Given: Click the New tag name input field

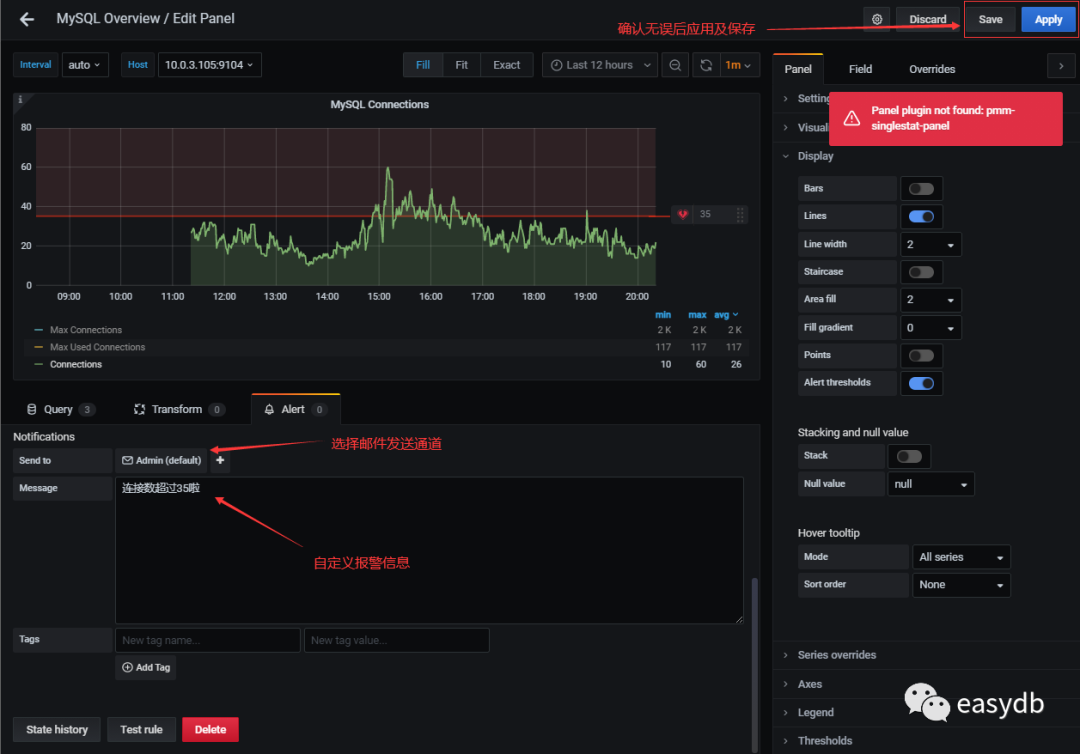Looking at the screenshot, I should (207, 640).
